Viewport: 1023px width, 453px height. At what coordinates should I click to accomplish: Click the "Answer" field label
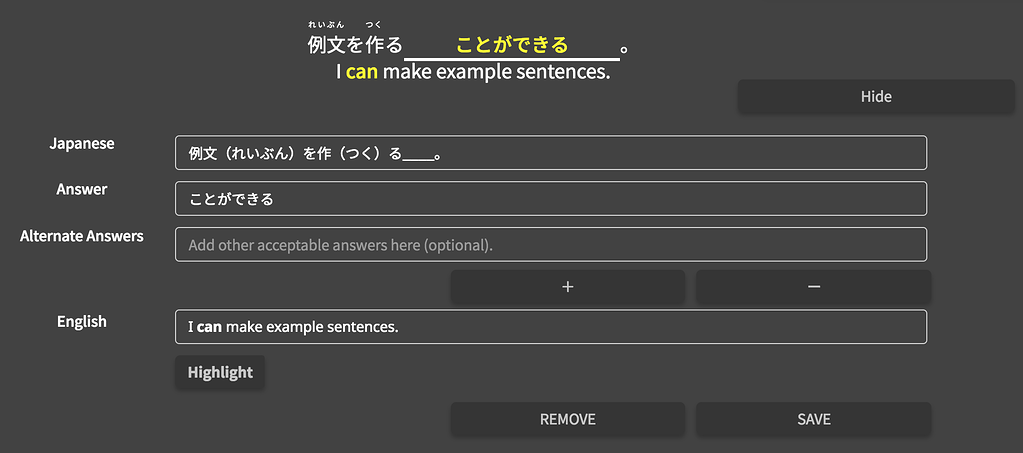pyautogui.click(x=82, y=190)
